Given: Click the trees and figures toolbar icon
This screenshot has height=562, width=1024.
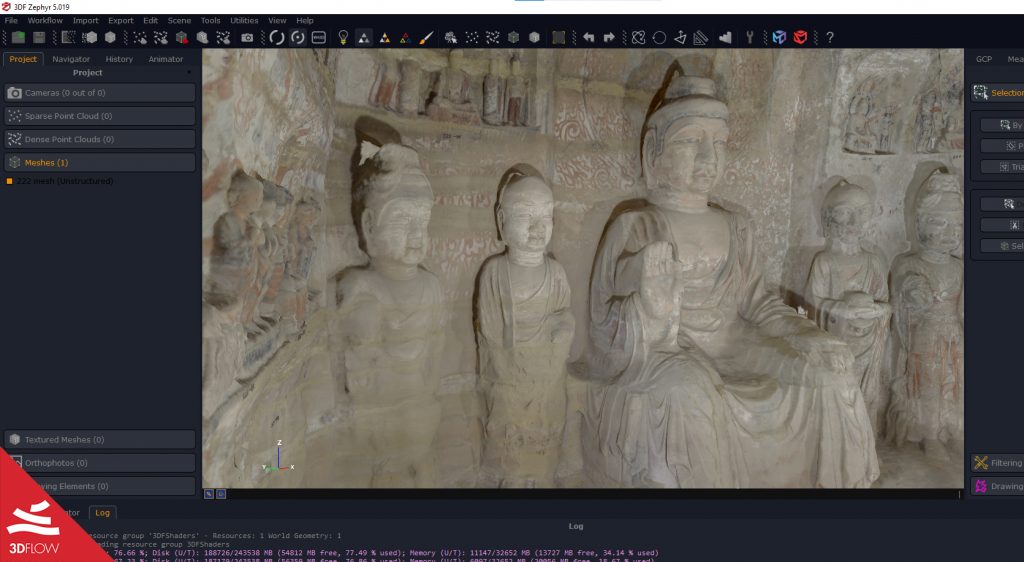Looking at the screenshot, I should [451, 38].
